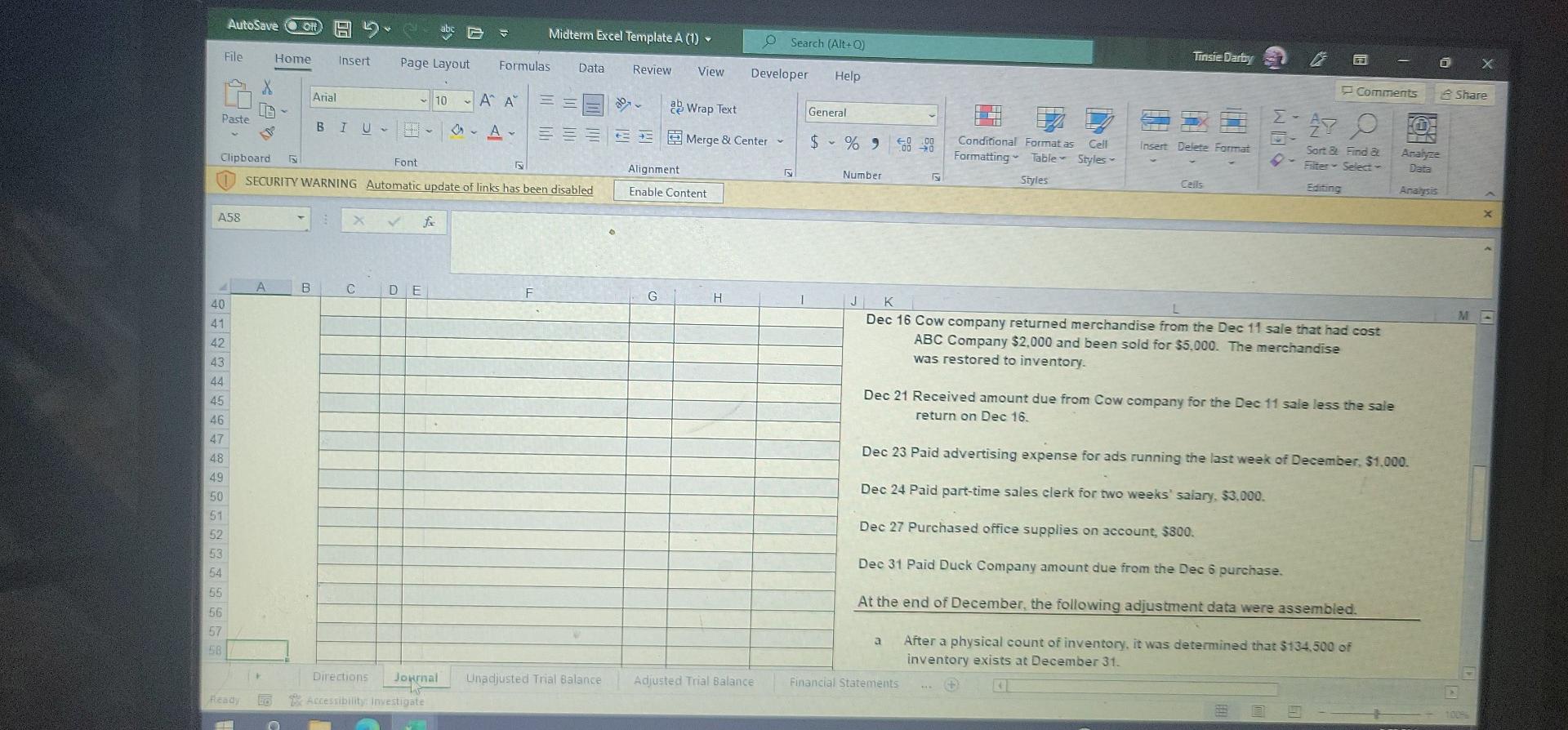Open the File menu
The height and width of the screenshot is (730, 1568).
tap(234, 56)
